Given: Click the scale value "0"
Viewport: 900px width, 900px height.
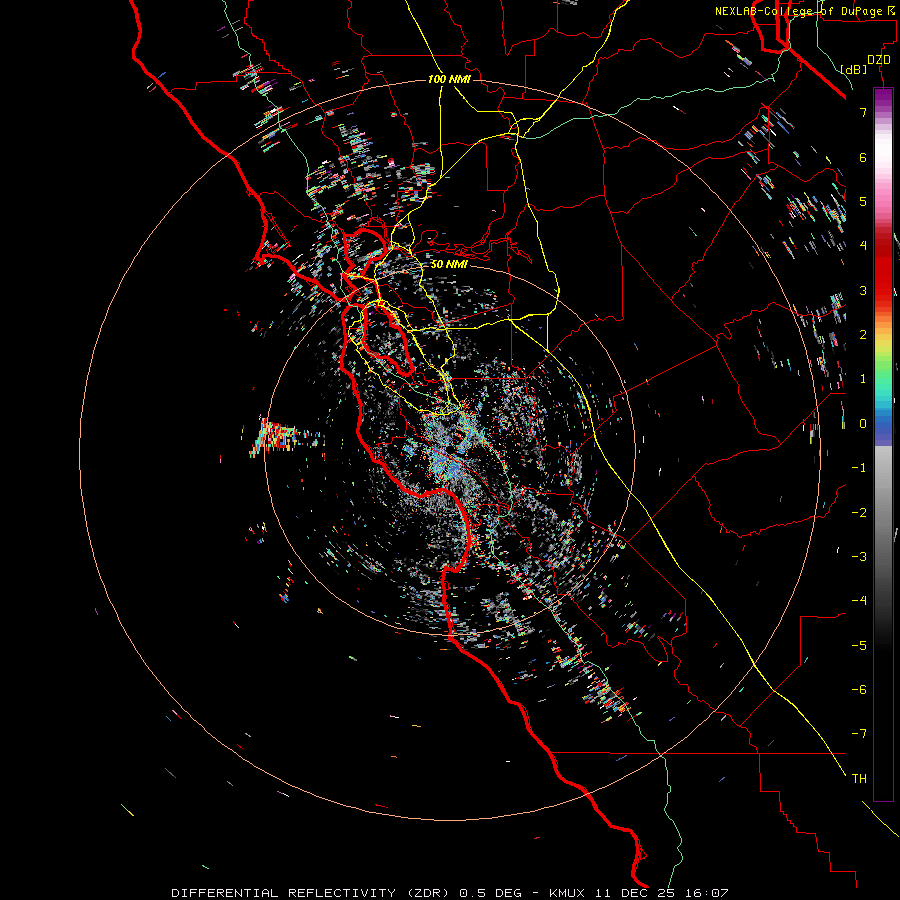Looking at the screenshot, I should pyautogui.click(x=863, y=424).
